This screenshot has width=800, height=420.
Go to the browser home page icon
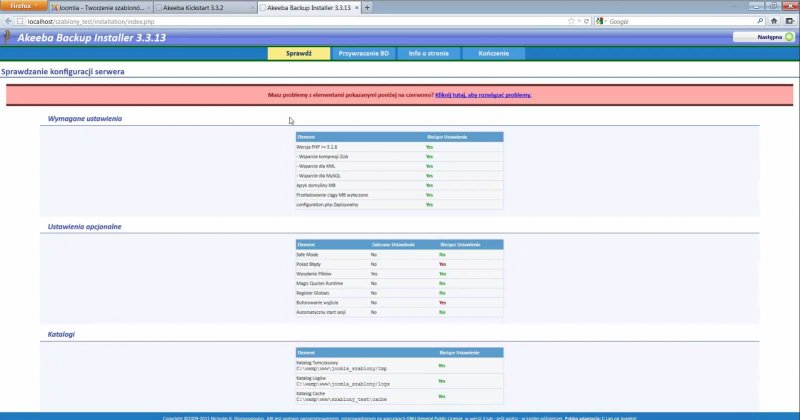coord(772,21)
